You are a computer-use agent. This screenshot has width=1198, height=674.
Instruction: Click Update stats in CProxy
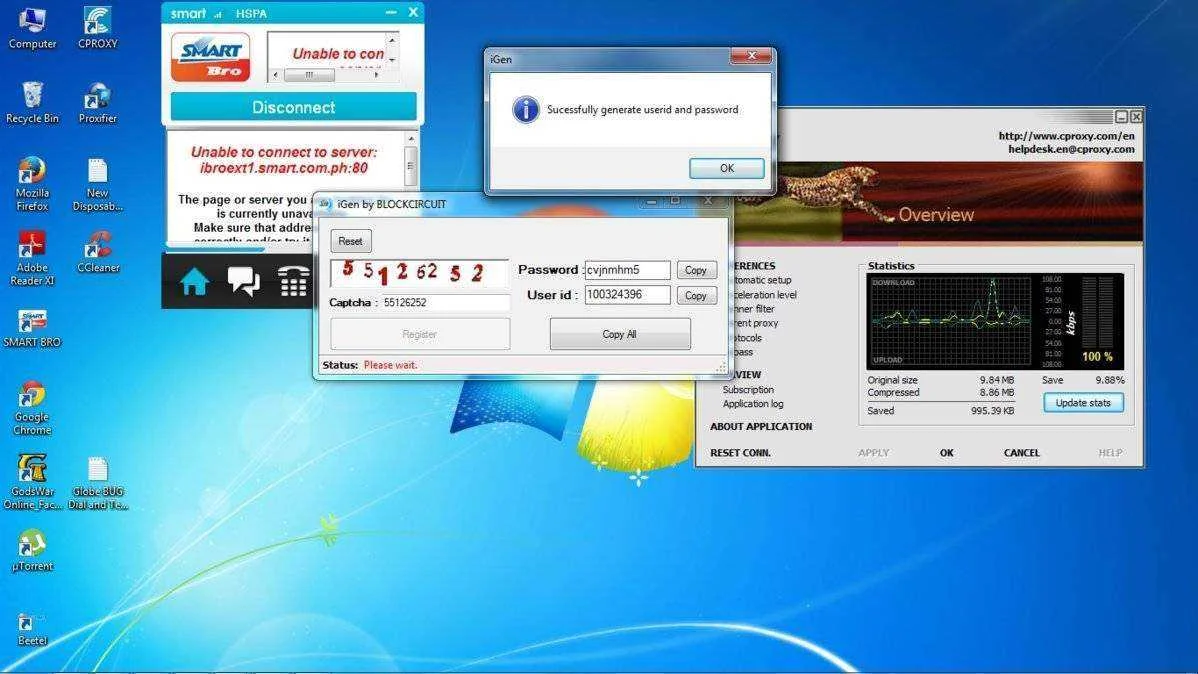pos(1083,403)
